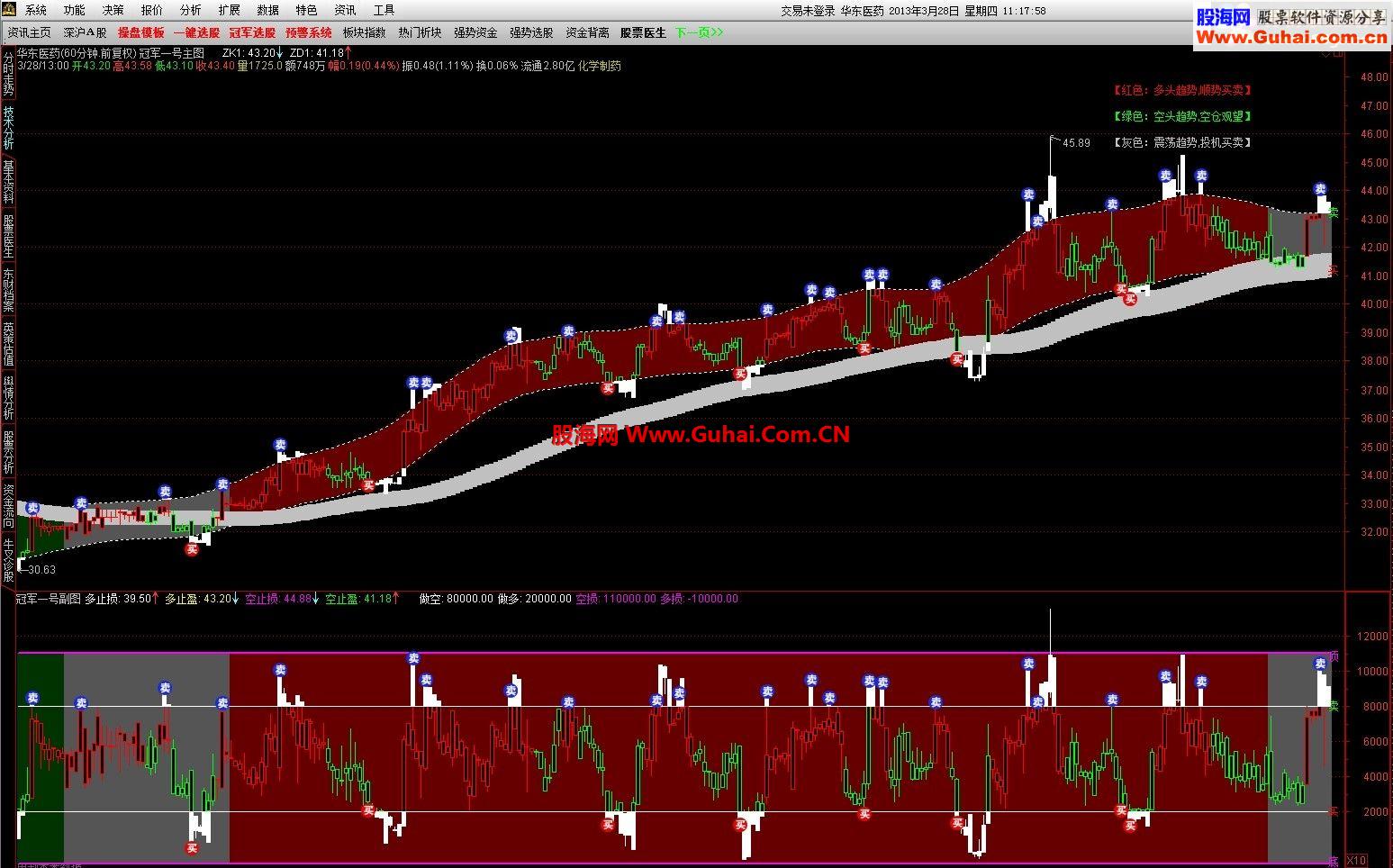Image resolution: width=1393 pixels, height=868 pixels.
Task: Switch to the 资金流向 side tab
Action: pos(8,506)
